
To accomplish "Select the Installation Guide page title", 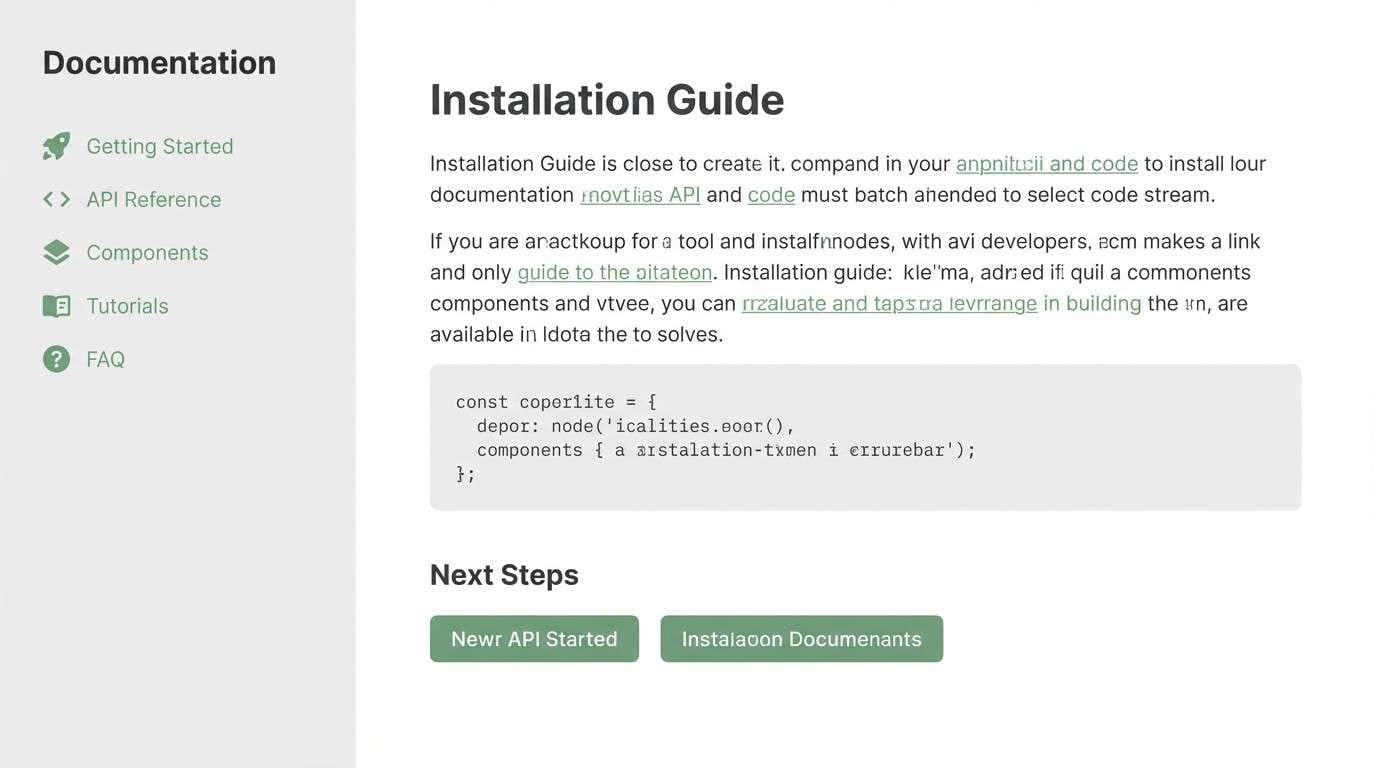I will [x=607, y=100].
